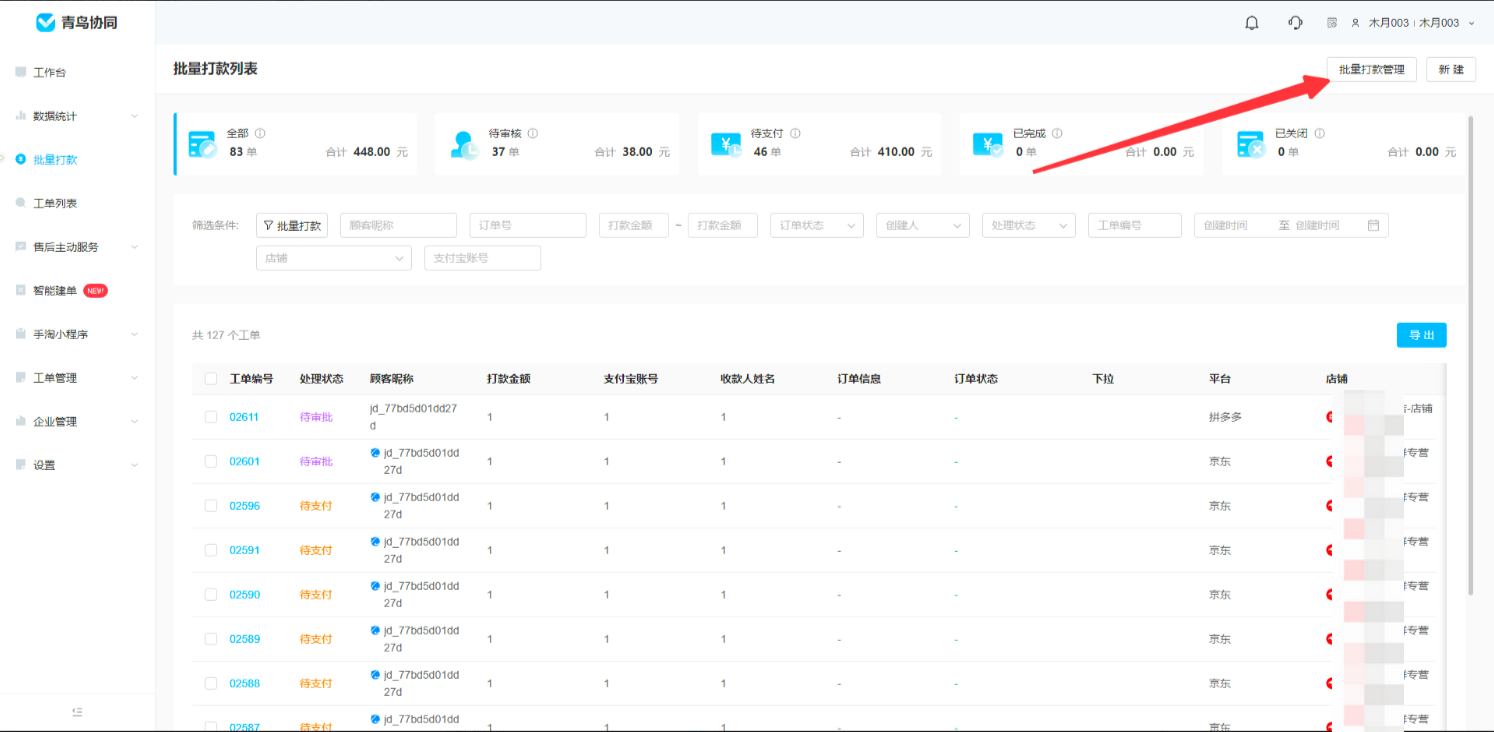Click the 导出 export button
The height and width of the screenshot is (732, 1494).
click(1422, 335)
